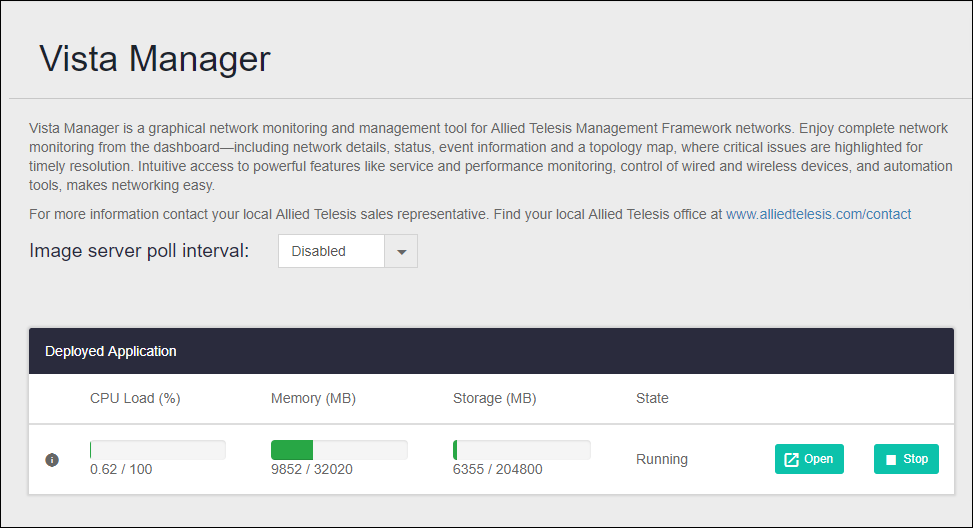This screenshot has height=528, width=973.
Task: Select the 'Memory (MB)' column header
Action: coord(313,398)
